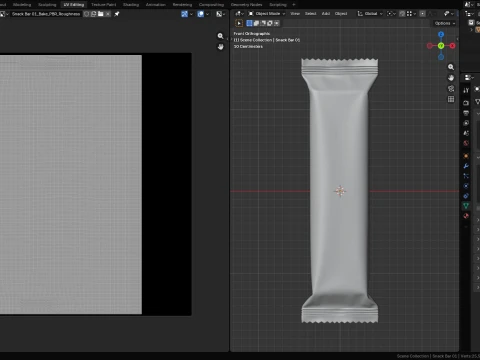Open viewport object visibility dropdown
This screenshot has width=480, height=360.
click(449, 14)
